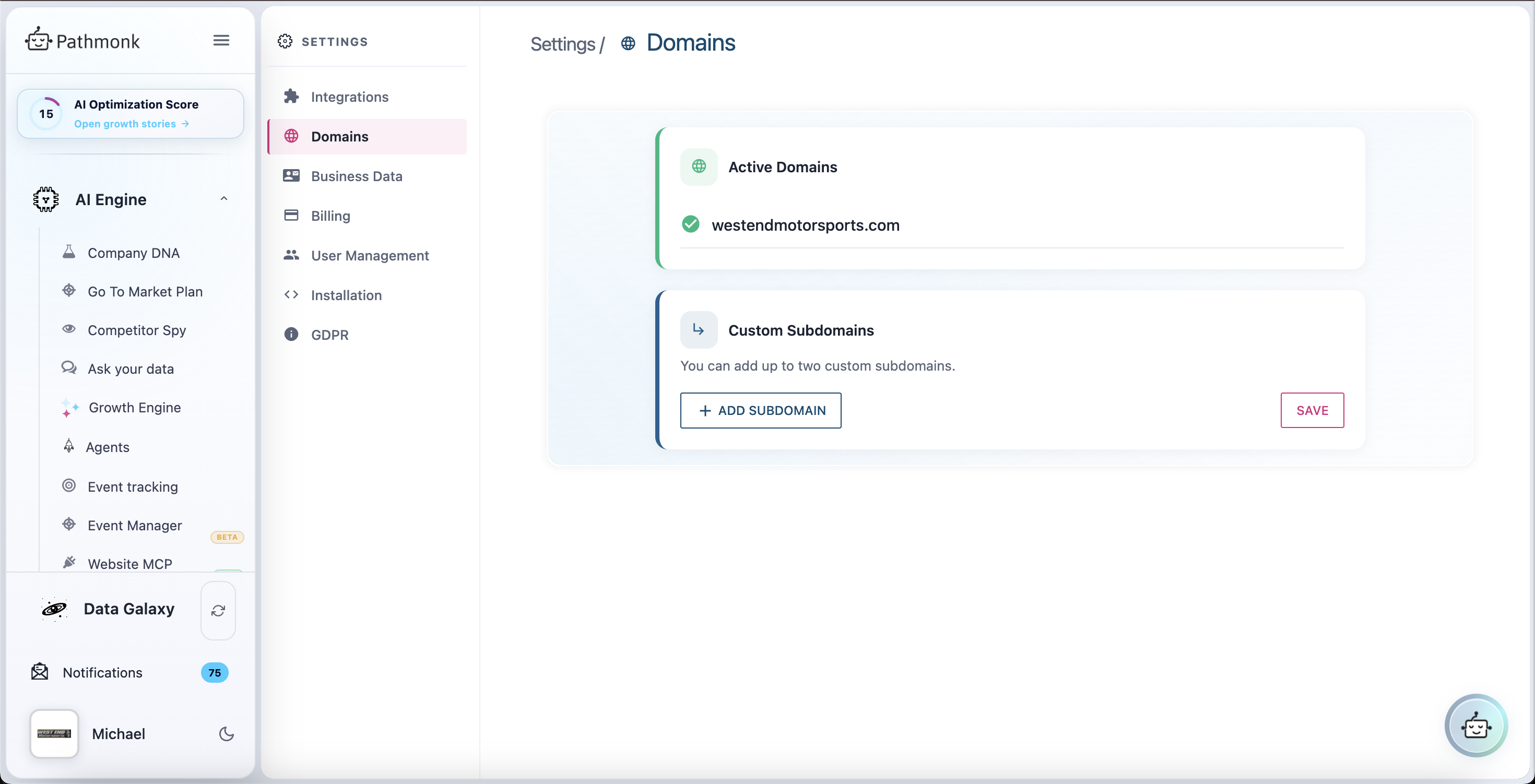This screenshot has width=1535, height=784.
Task: Open Ask your data chat icon
Action: tap(69, 367)
